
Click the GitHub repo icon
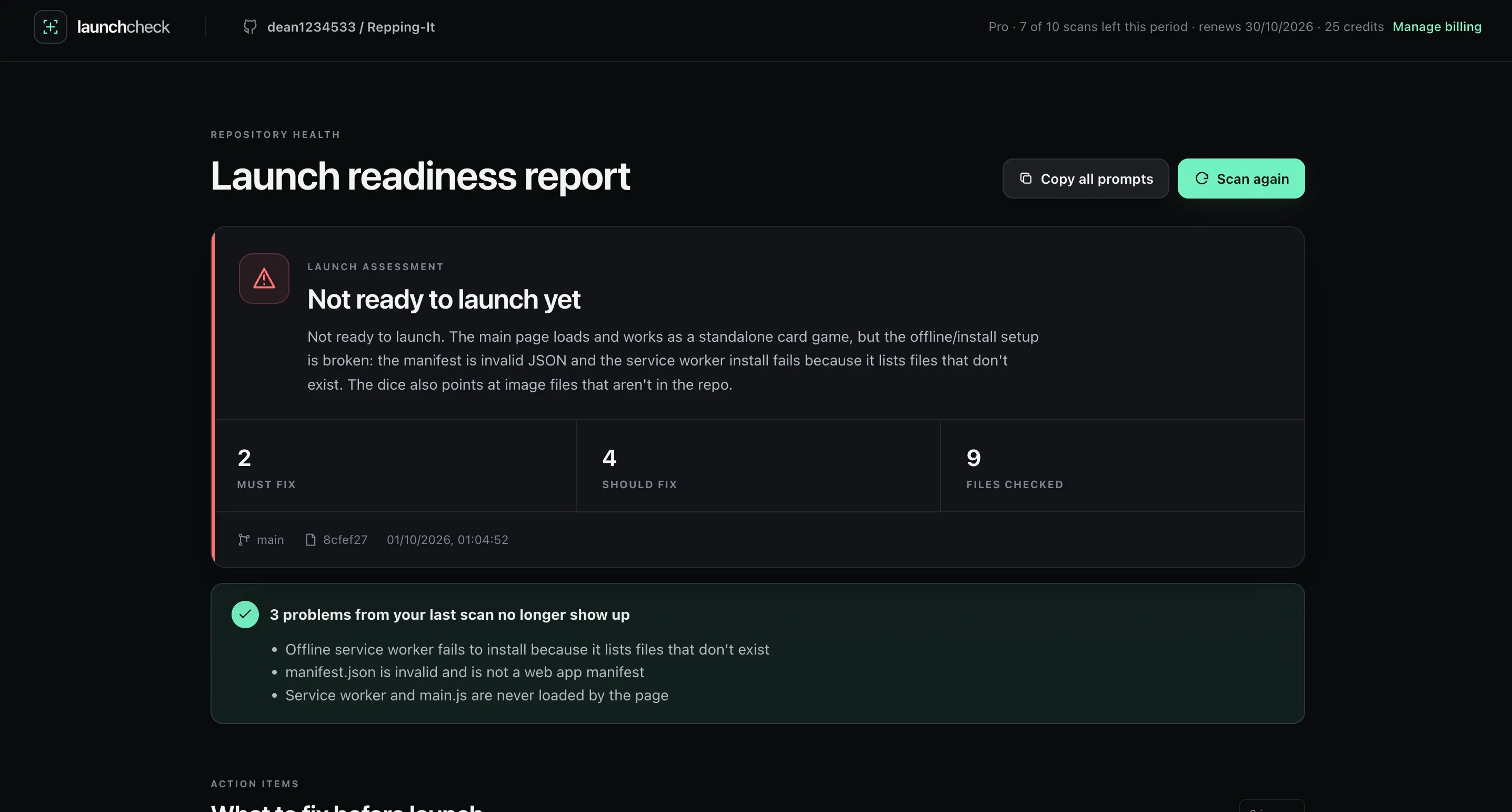(250, 27)
